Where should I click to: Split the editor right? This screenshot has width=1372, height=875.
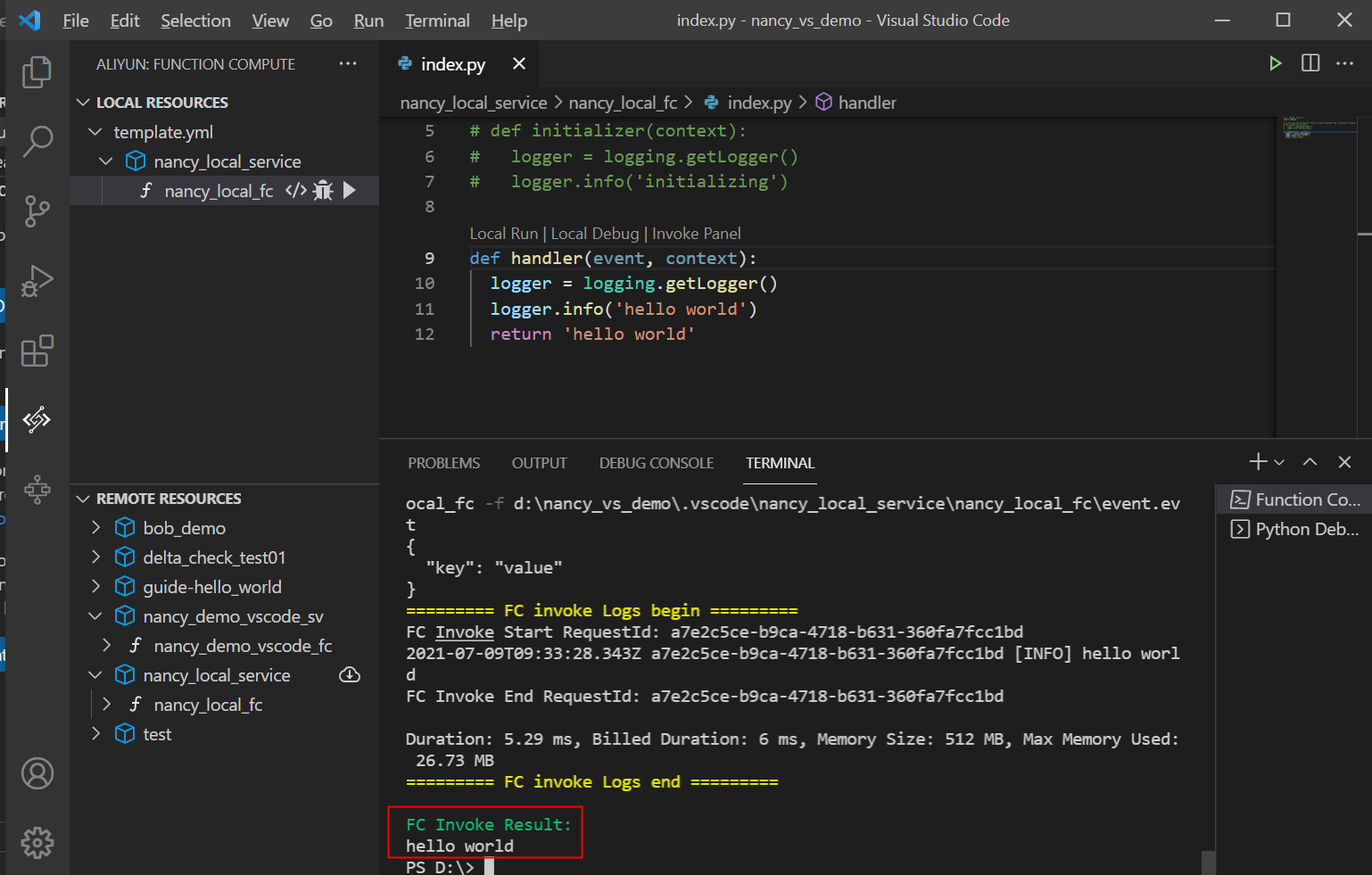(x=1310, y=63)
